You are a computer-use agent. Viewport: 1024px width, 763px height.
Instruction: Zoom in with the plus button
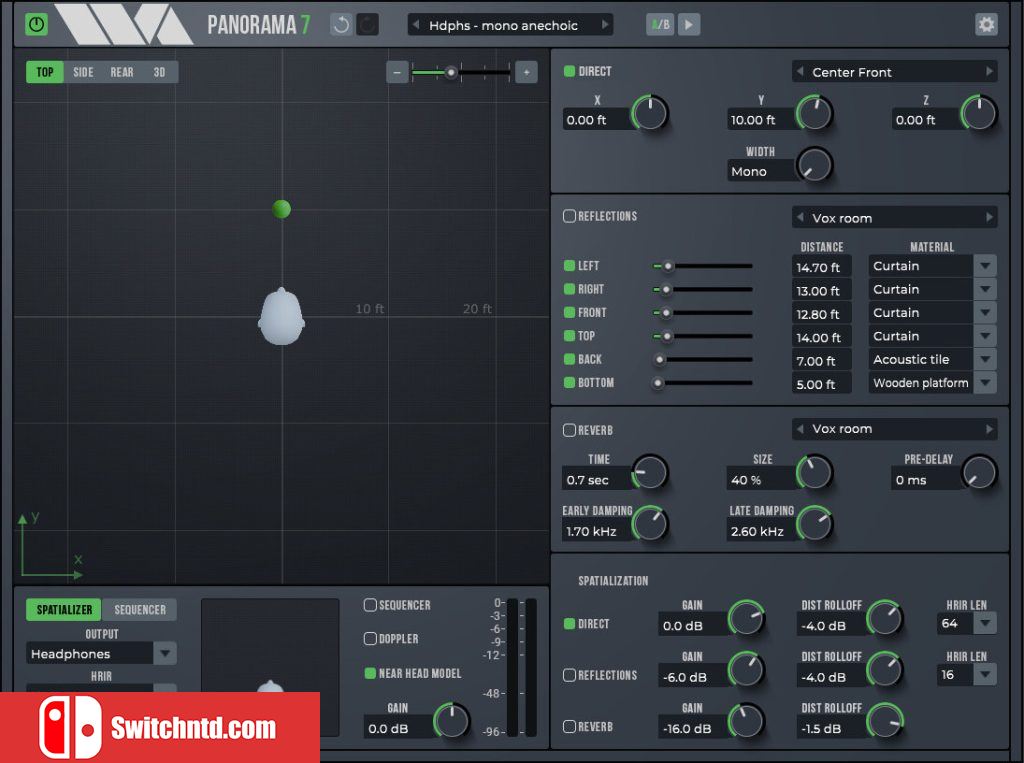tap(526, 72)
